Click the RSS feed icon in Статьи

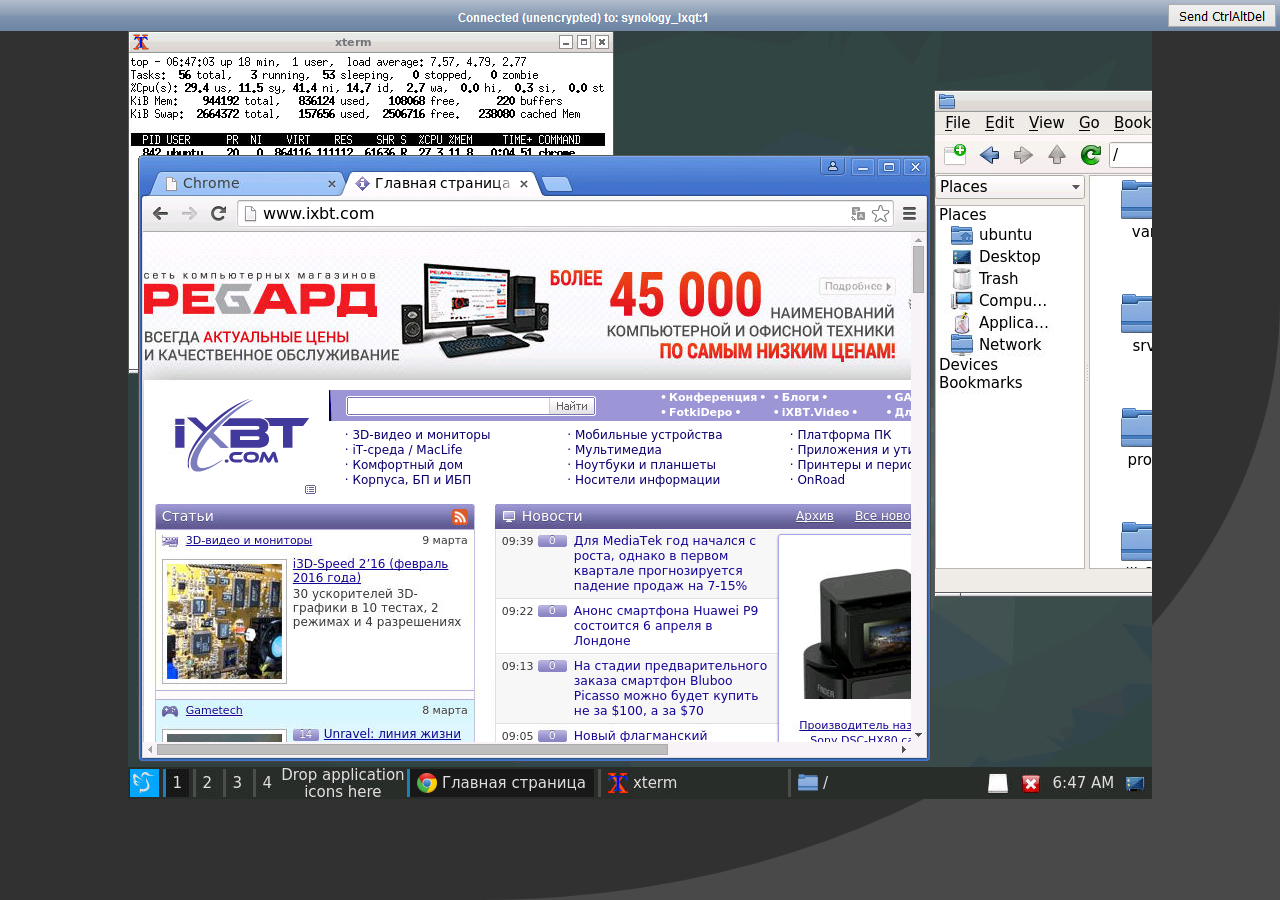click(460, 517)
